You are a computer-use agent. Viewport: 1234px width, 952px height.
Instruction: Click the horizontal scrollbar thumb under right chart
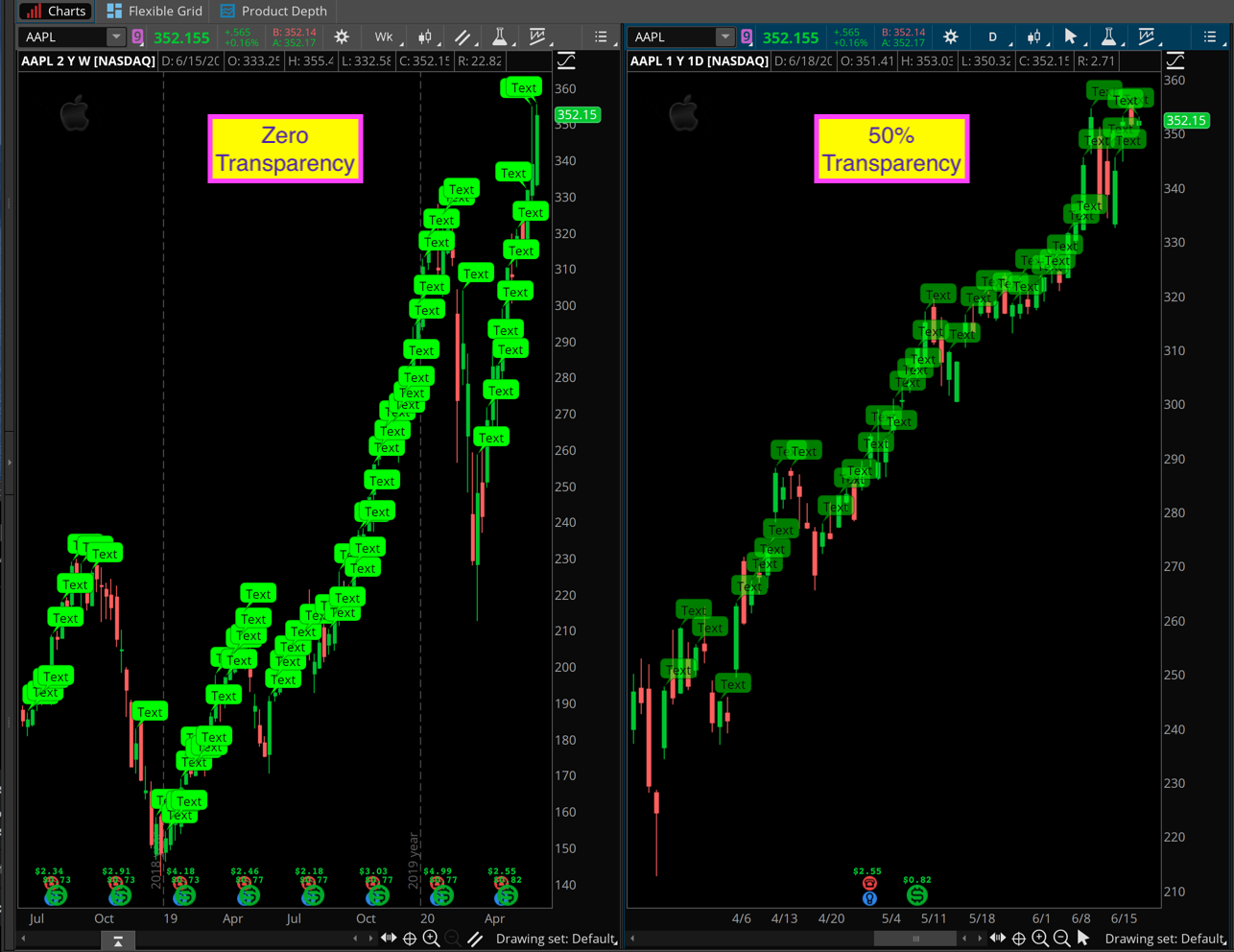915,939
